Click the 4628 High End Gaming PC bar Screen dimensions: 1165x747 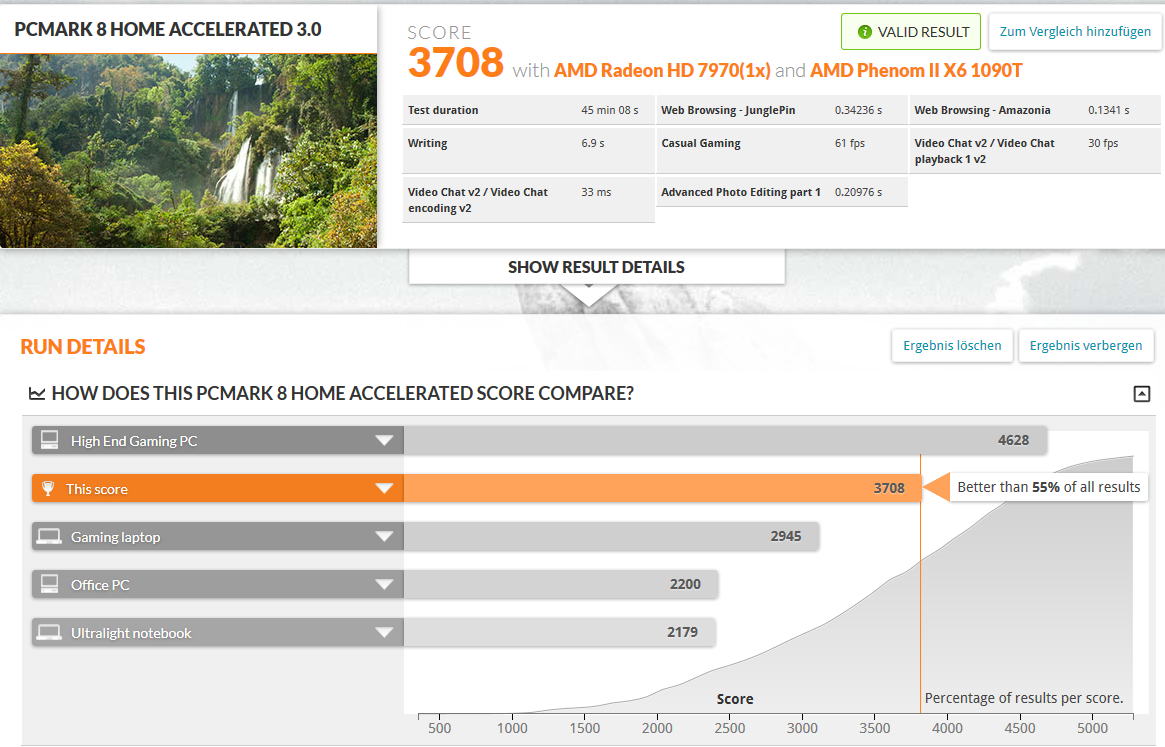725,440
